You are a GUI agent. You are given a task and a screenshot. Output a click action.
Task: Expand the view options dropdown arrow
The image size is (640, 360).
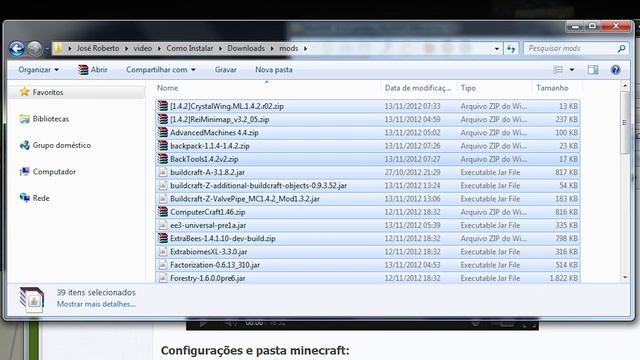(572, 70)
